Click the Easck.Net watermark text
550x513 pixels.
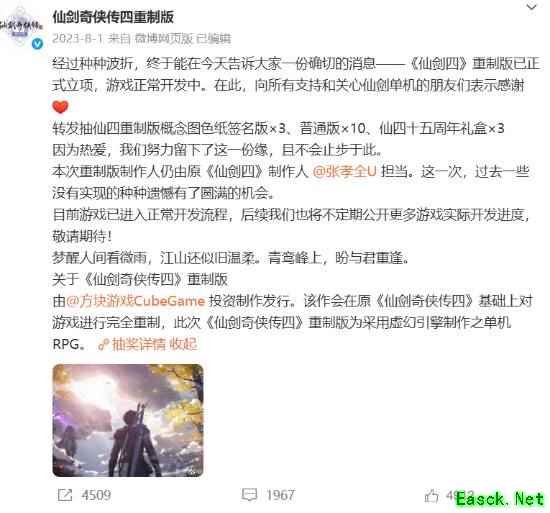click(501, 499)
